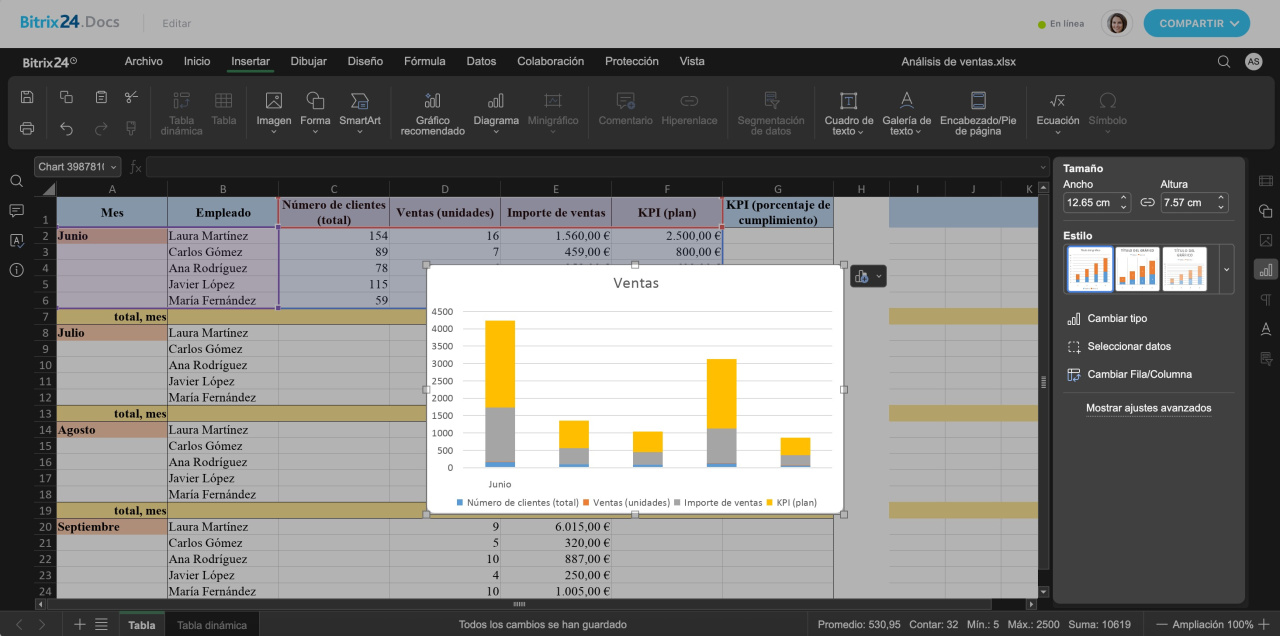The width and height of the screenshot is (1280, 636).
Task: Click Mostrar ajustes avanzados link
Action: pos(1148,408)
